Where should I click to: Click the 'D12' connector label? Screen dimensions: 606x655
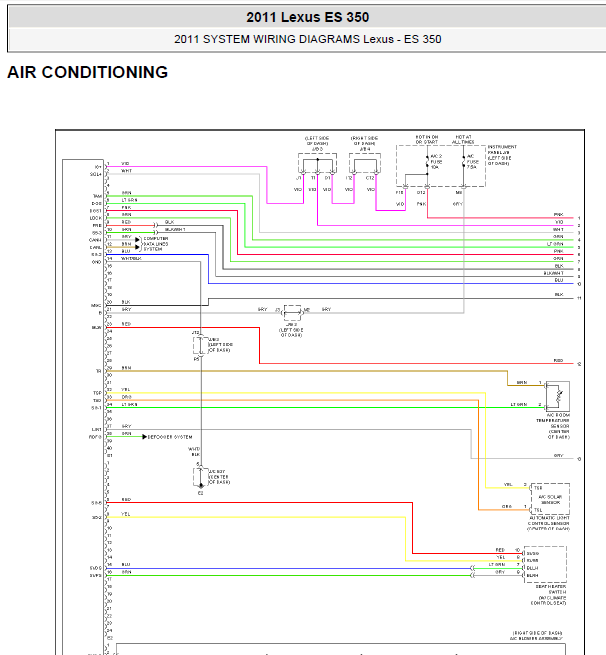tap(421, 193)
